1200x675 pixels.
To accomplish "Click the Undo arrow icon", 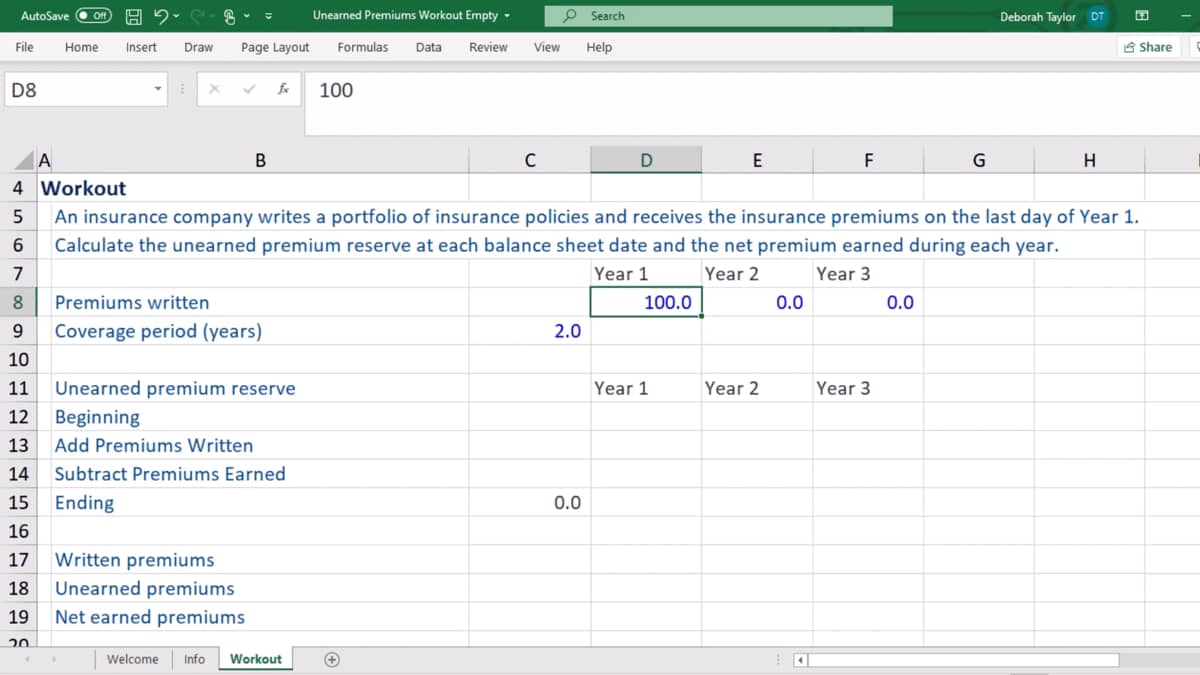I will click(159, 16).
